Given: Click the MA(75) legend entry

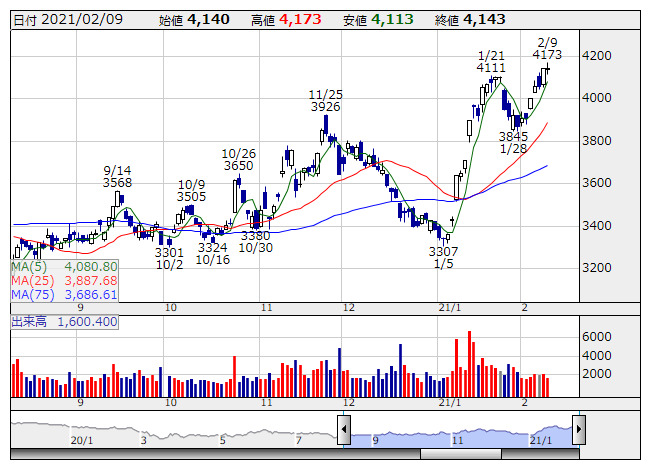Looking at the screenshot, I should pos(65,295).
